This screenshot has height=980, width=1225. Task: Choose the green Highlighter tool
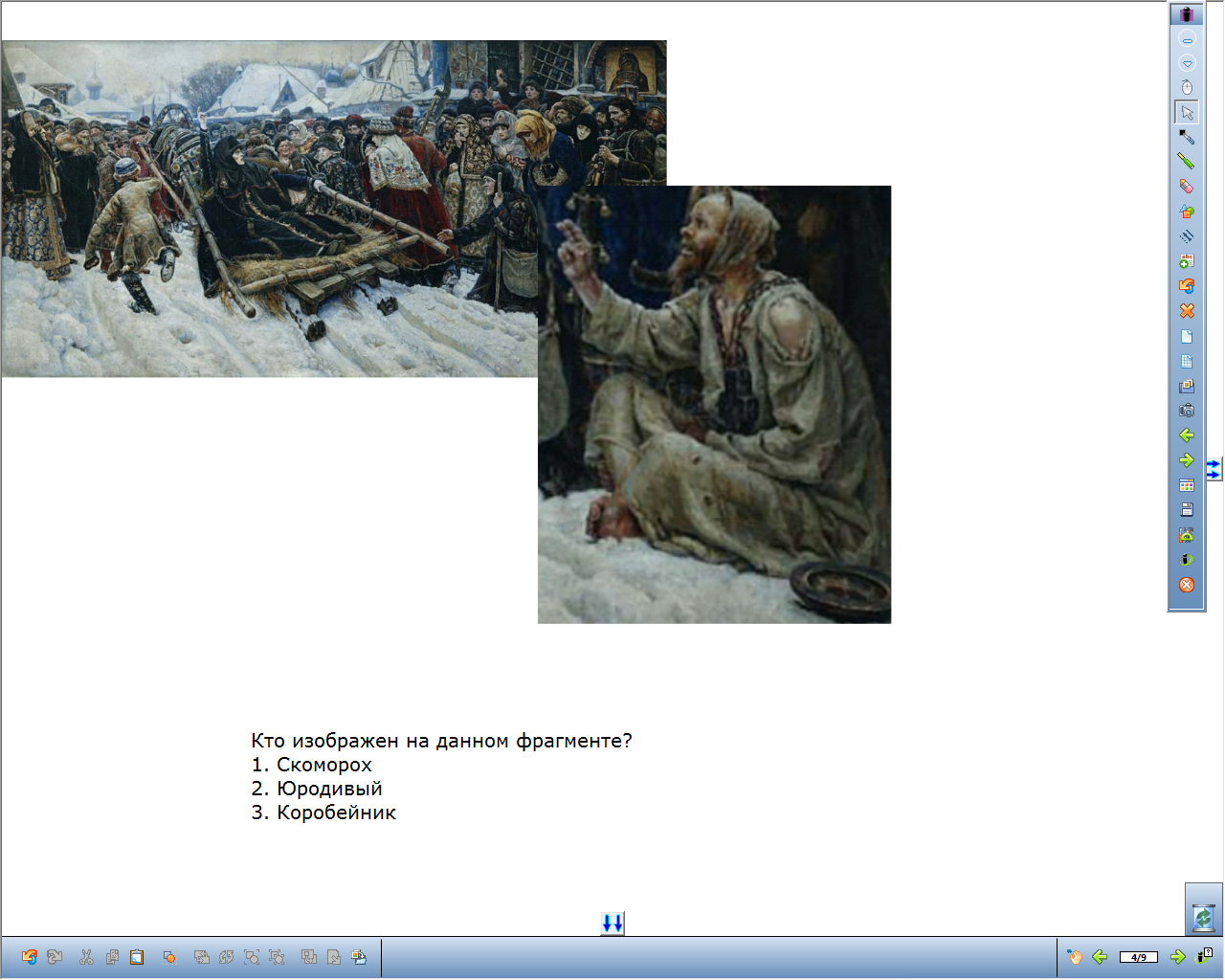coord(1187,162)
